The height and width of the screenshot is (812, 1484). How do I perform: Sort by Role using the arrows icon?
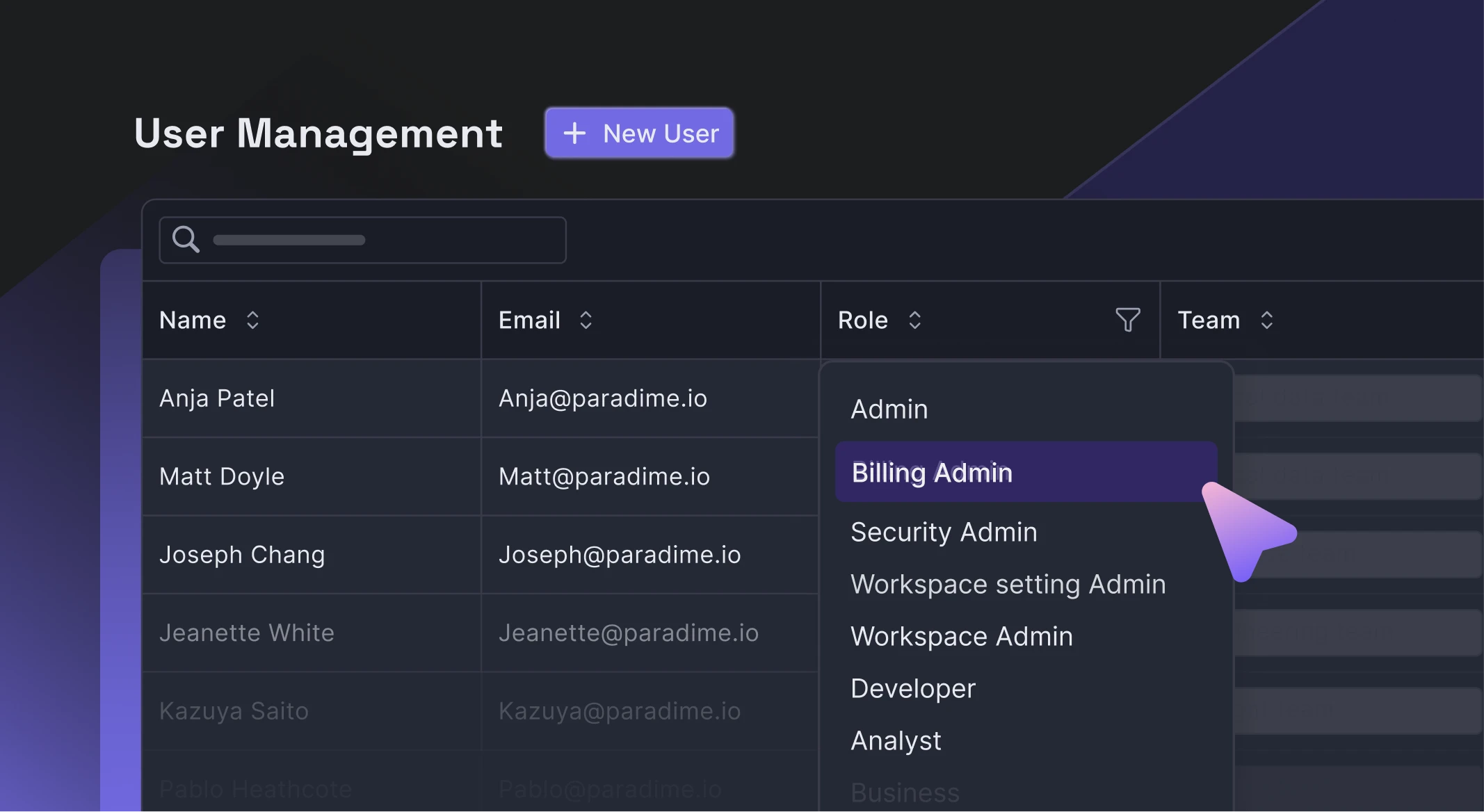[914, 320]
